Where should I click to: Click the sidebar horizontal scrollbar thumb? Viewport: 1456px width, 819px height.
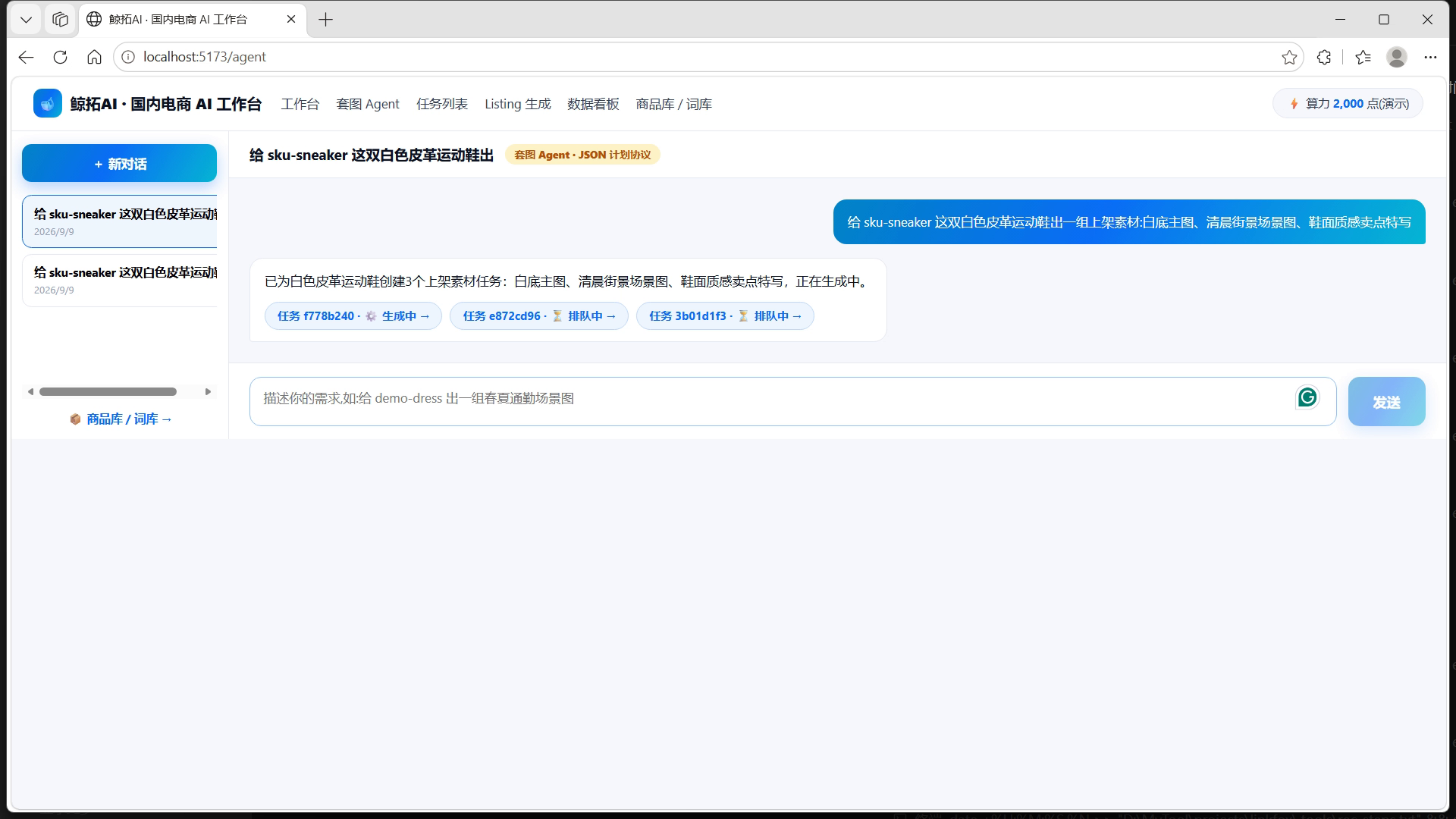pos(108,392)
